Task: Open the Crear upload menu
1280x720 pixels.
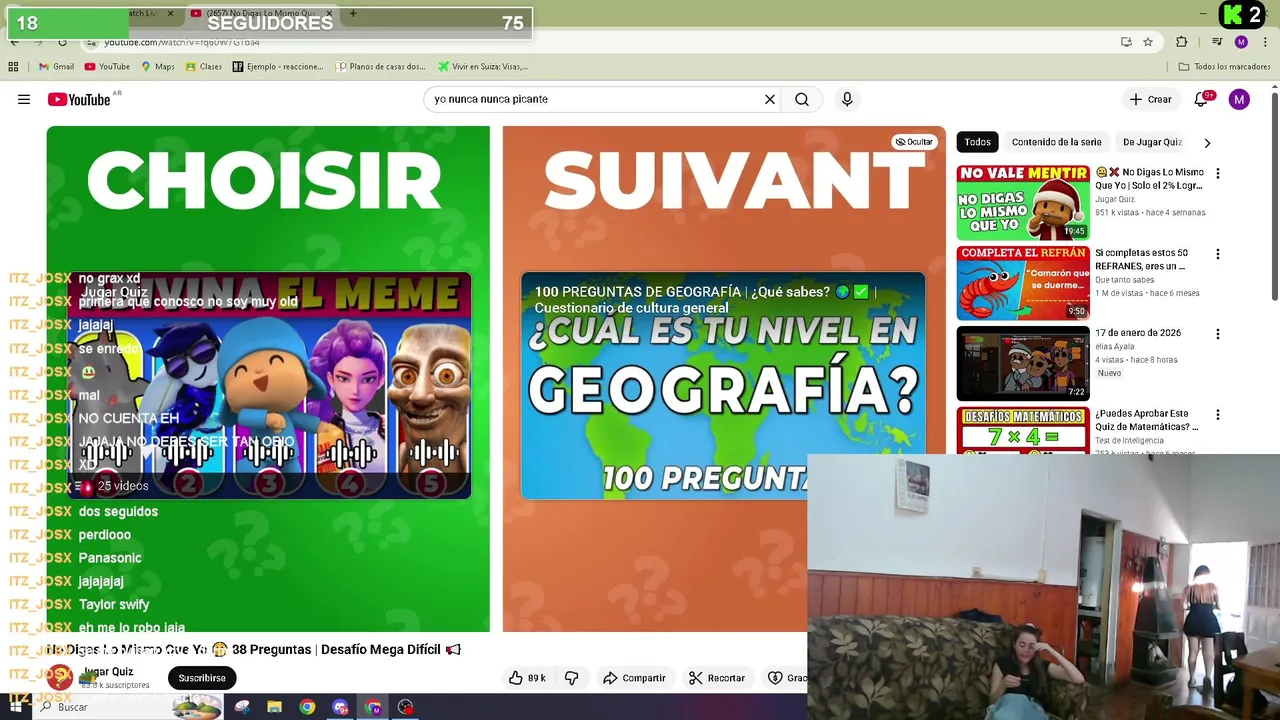Action: (1151, 99)
